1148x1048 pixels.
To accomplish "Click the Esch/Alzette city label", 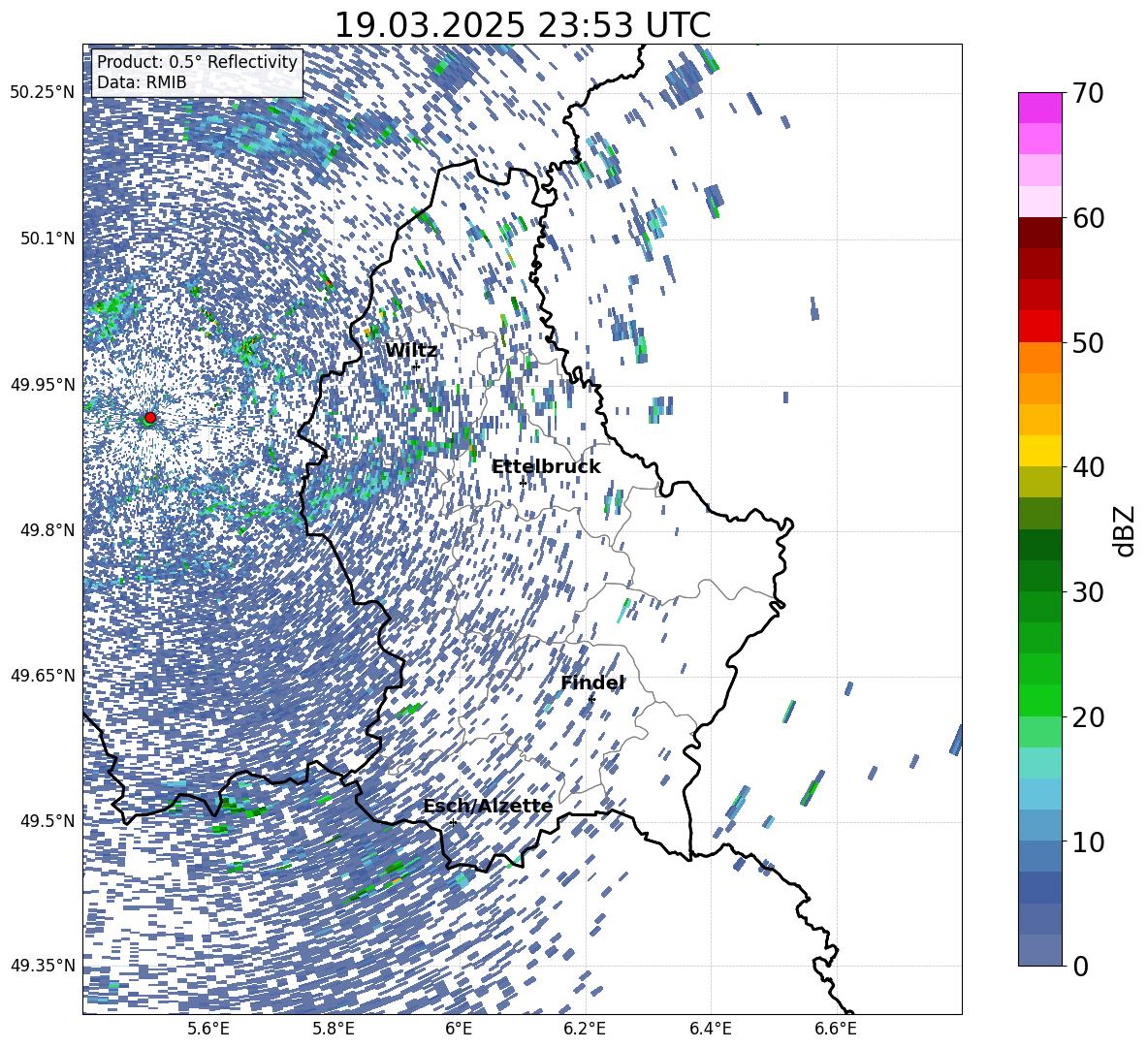I will (x=488, y=806).
